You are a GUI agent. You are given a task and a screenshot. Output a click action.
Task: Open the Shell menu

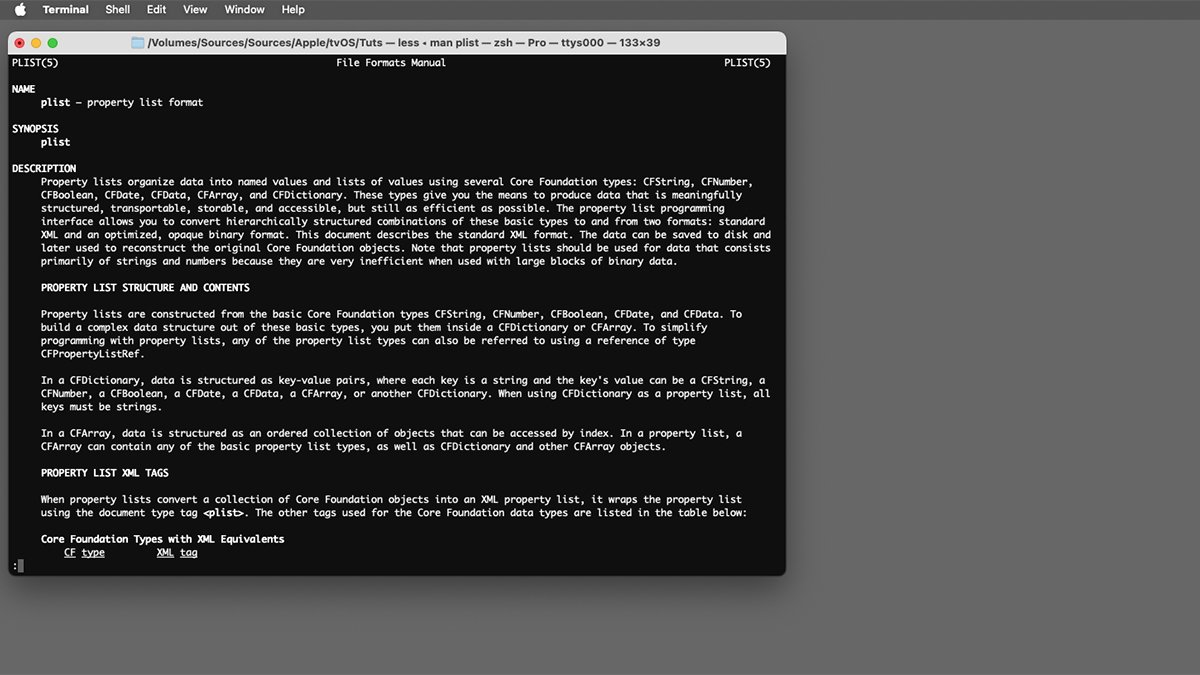click(x=117, y=9)
